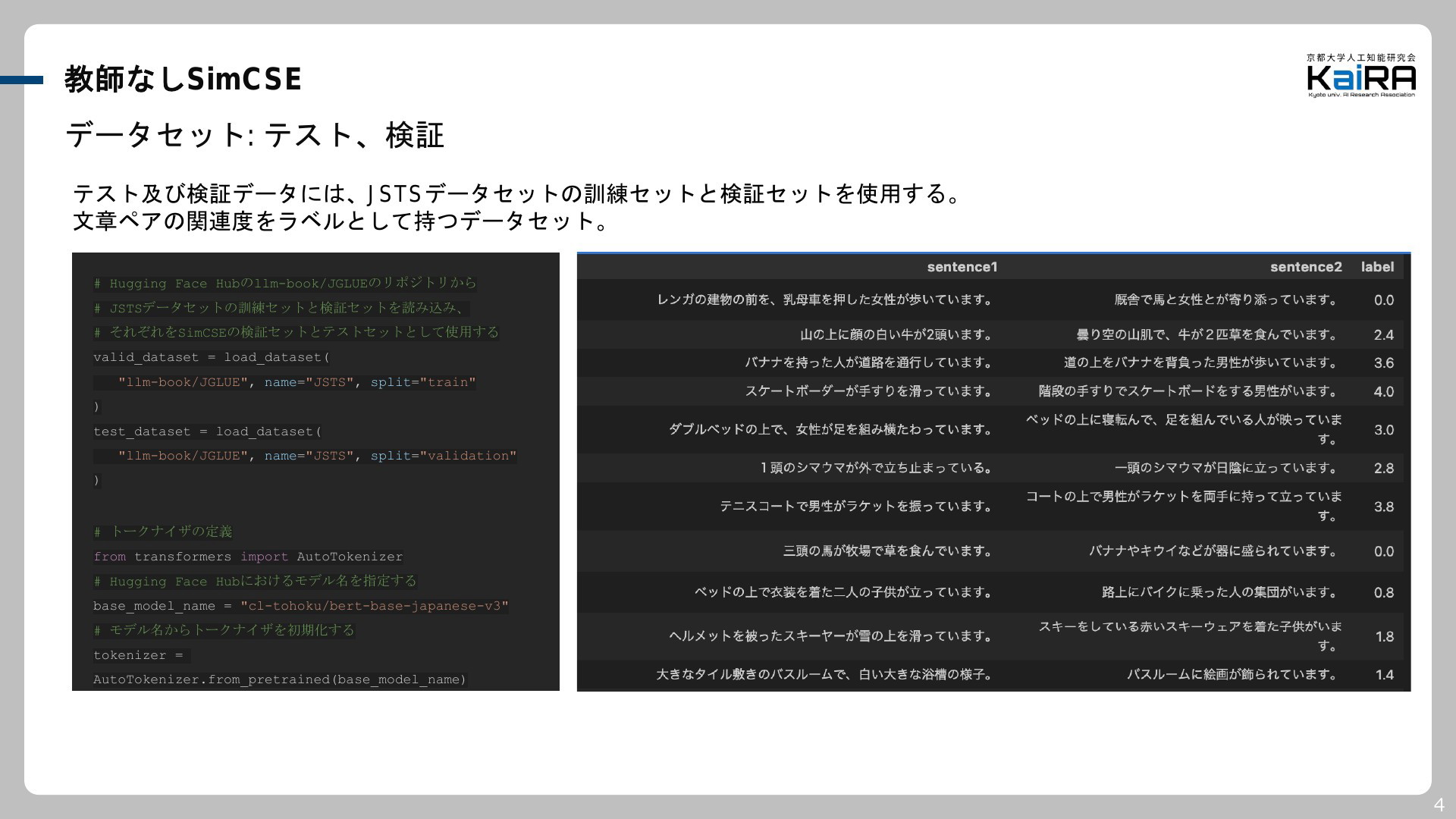This screenshot has height=819, width=1456.
Task: Select cell 道の上をバナナを背負った男性が歩いています。
Action: tap(1201, 362)
